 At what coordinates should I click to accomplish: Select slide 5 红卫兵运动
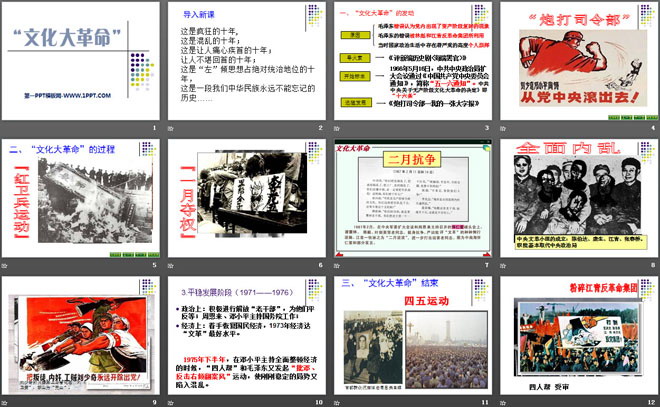point(80,198)
